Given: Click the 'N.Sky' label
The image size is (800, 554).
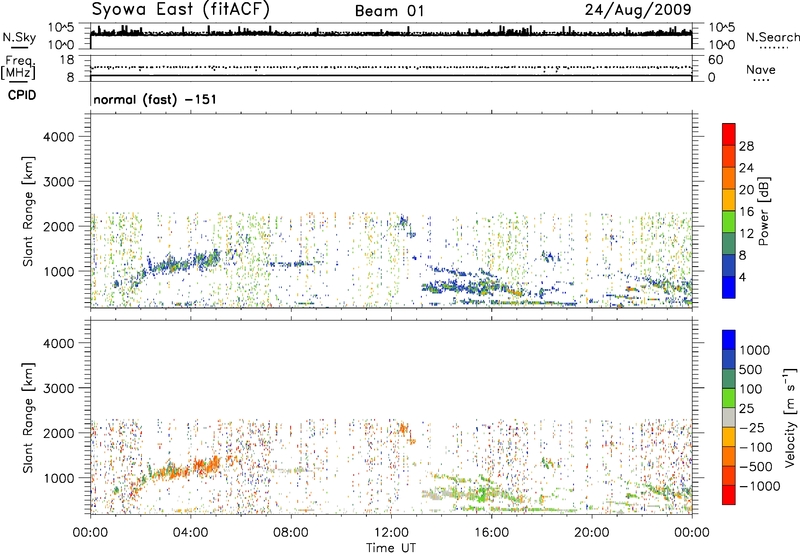Looking at the screenshot, I should coord(19,37).
